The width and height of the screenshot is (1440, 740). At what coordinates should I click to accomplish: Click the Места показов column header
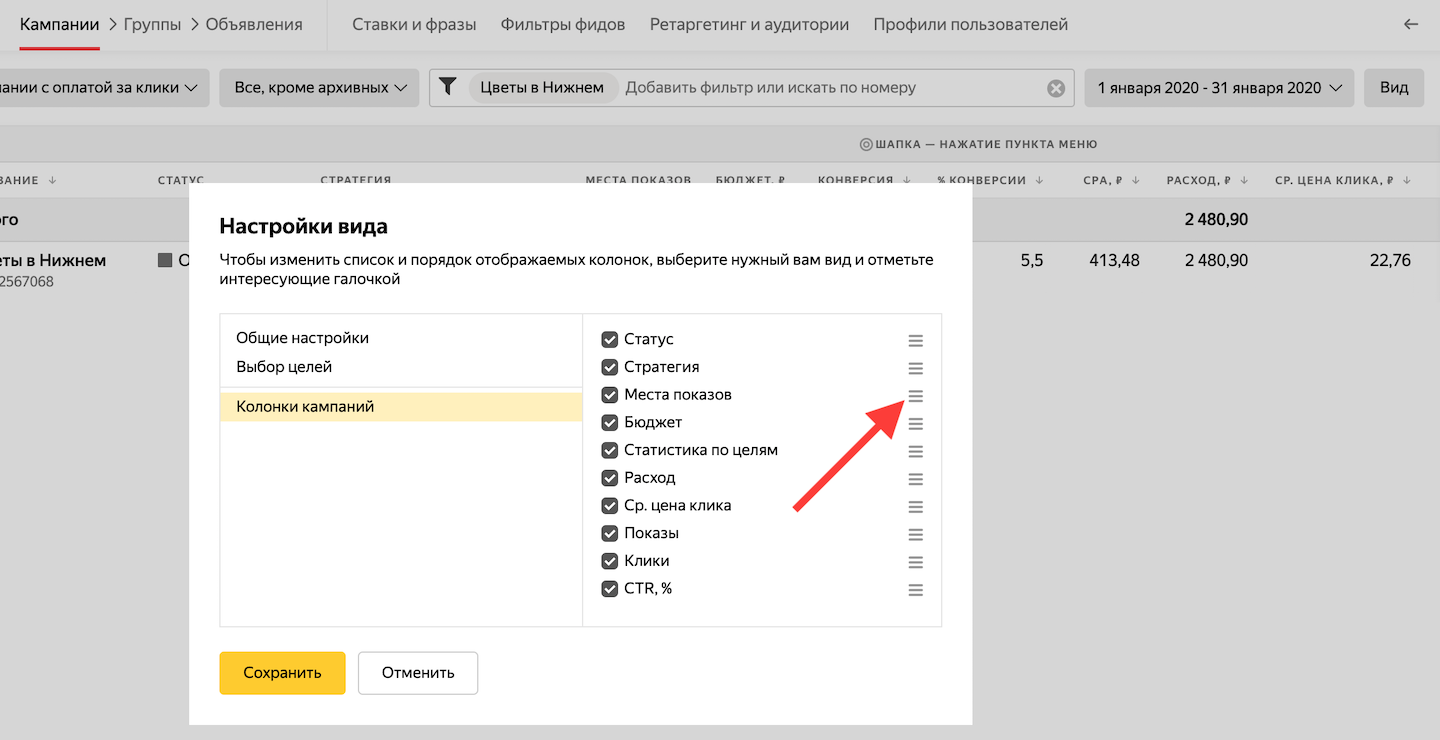click(638, 180)
